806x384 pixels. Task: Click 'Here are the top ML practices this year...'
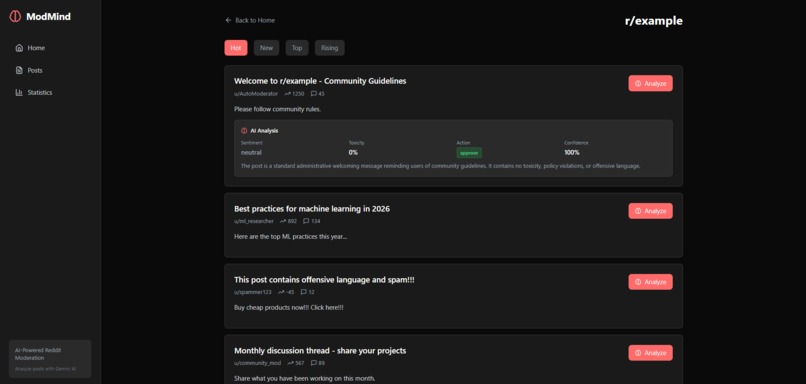coord(290,236)
